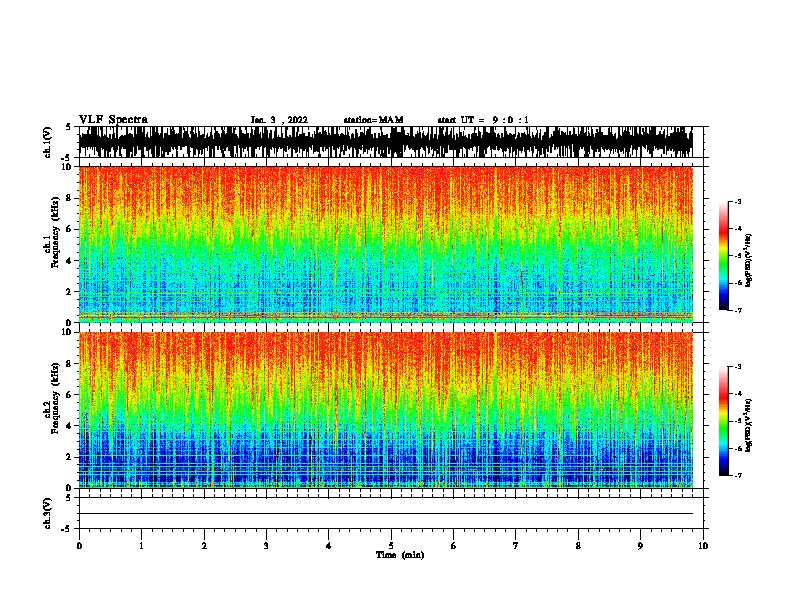
Task: Click the ch.2 spectrogram color scale bar
Action: tap(723, 421)
